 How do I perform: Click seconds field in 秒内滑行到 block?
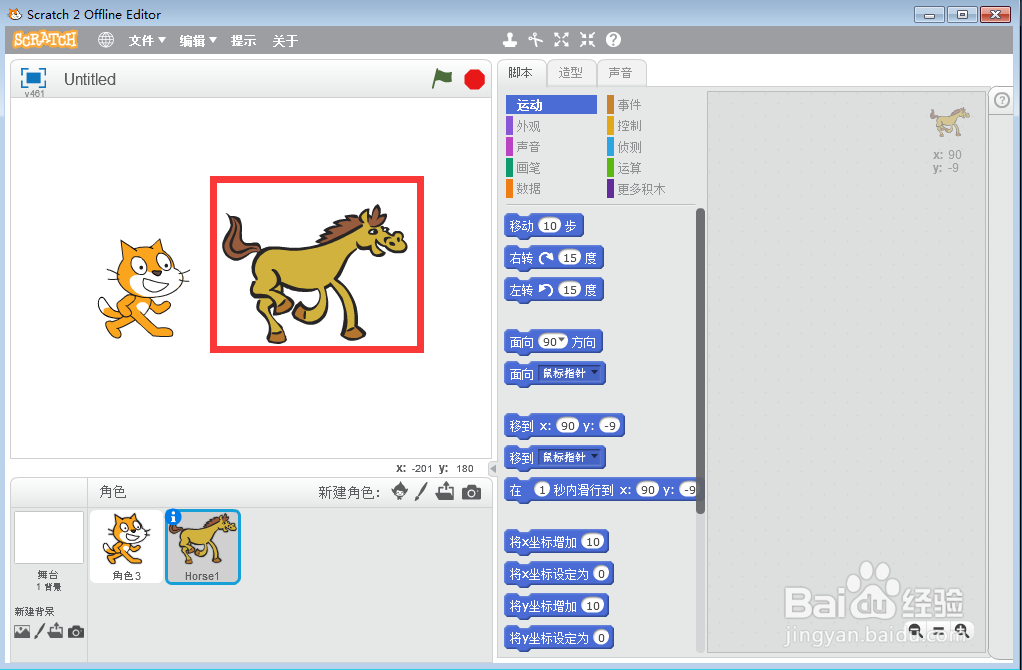(x=542, y=489)
